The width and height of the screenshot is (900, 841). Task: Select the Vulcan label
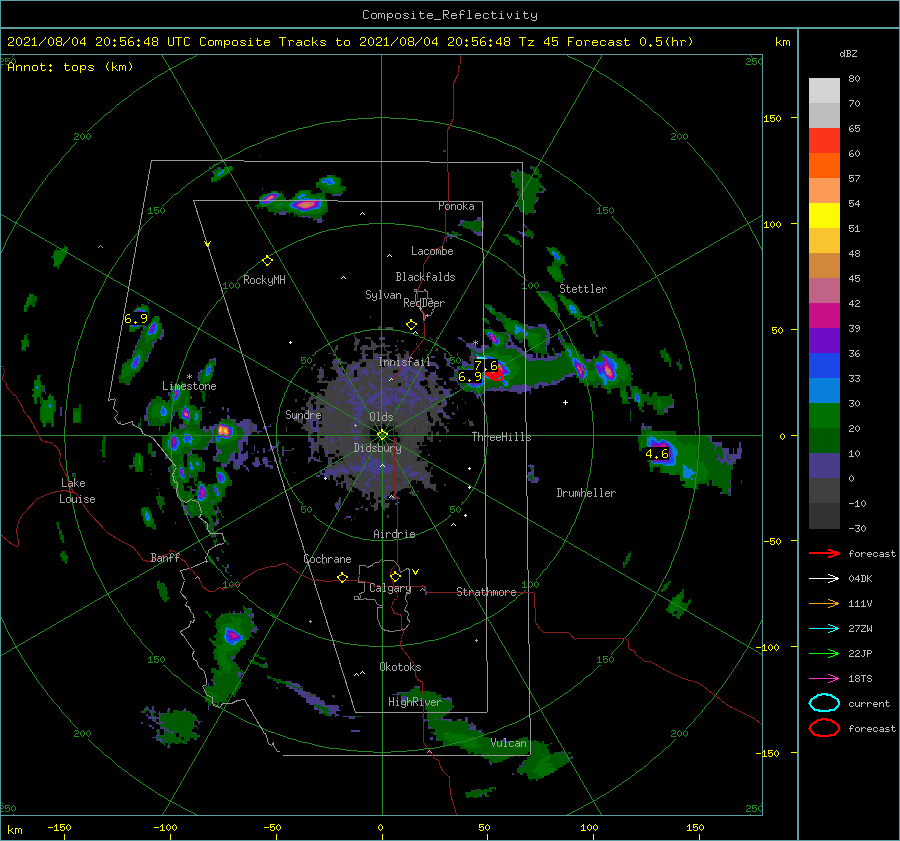[x=508, y=743]
